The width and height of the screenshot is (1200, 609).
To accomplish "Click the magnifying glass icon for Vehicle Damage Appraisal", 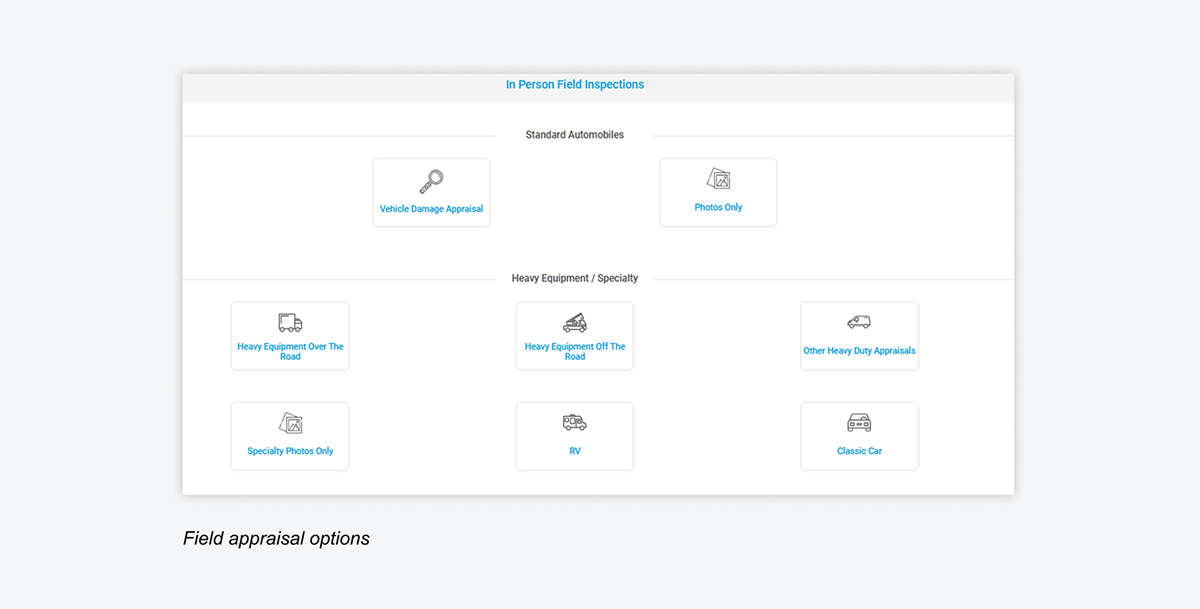I will [431, 181].
